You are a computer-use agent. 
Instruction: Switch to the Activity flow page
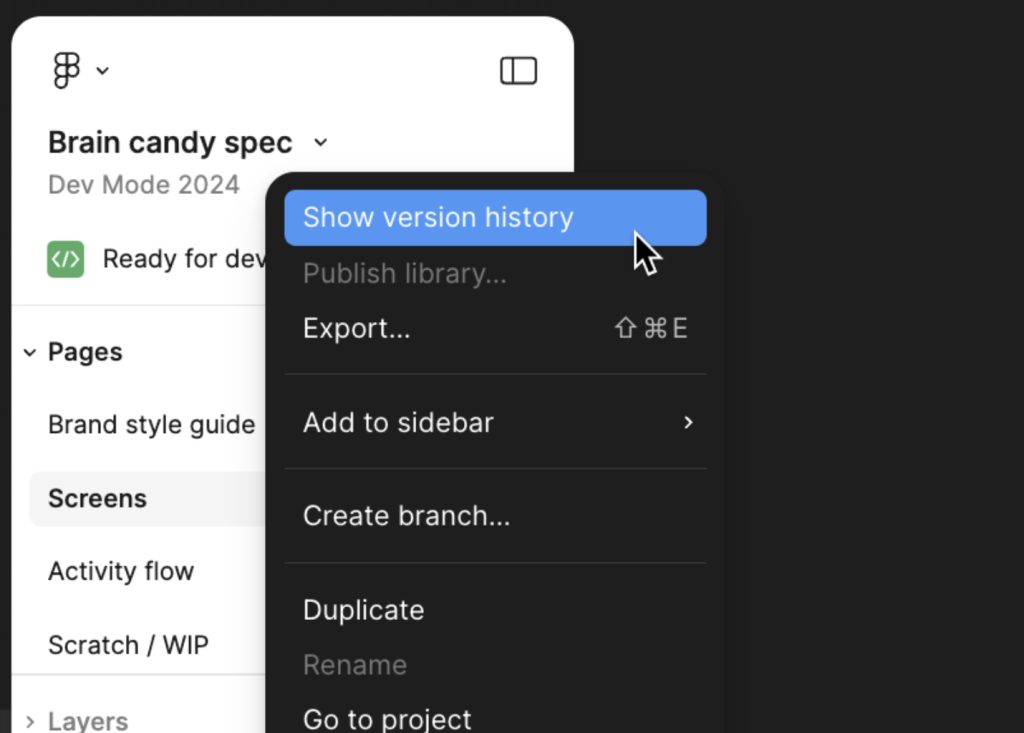tap(121, 572)
